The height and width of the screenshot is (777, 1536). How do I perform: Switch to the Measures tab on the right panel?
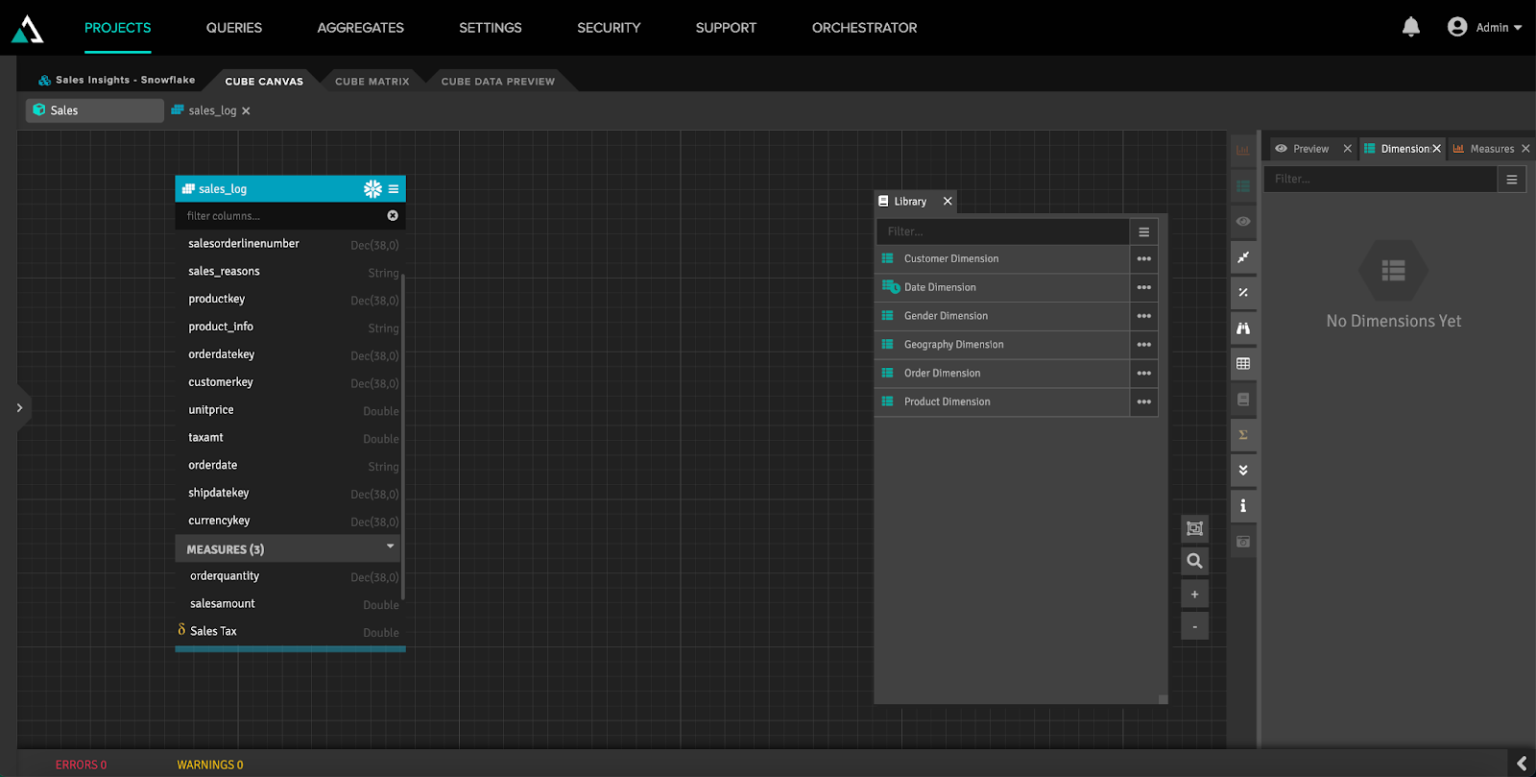[1489, 147]
